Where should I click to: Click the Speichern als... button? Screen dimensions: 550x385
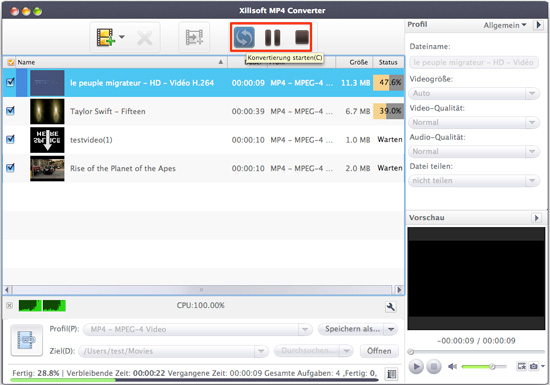[352, 329]
